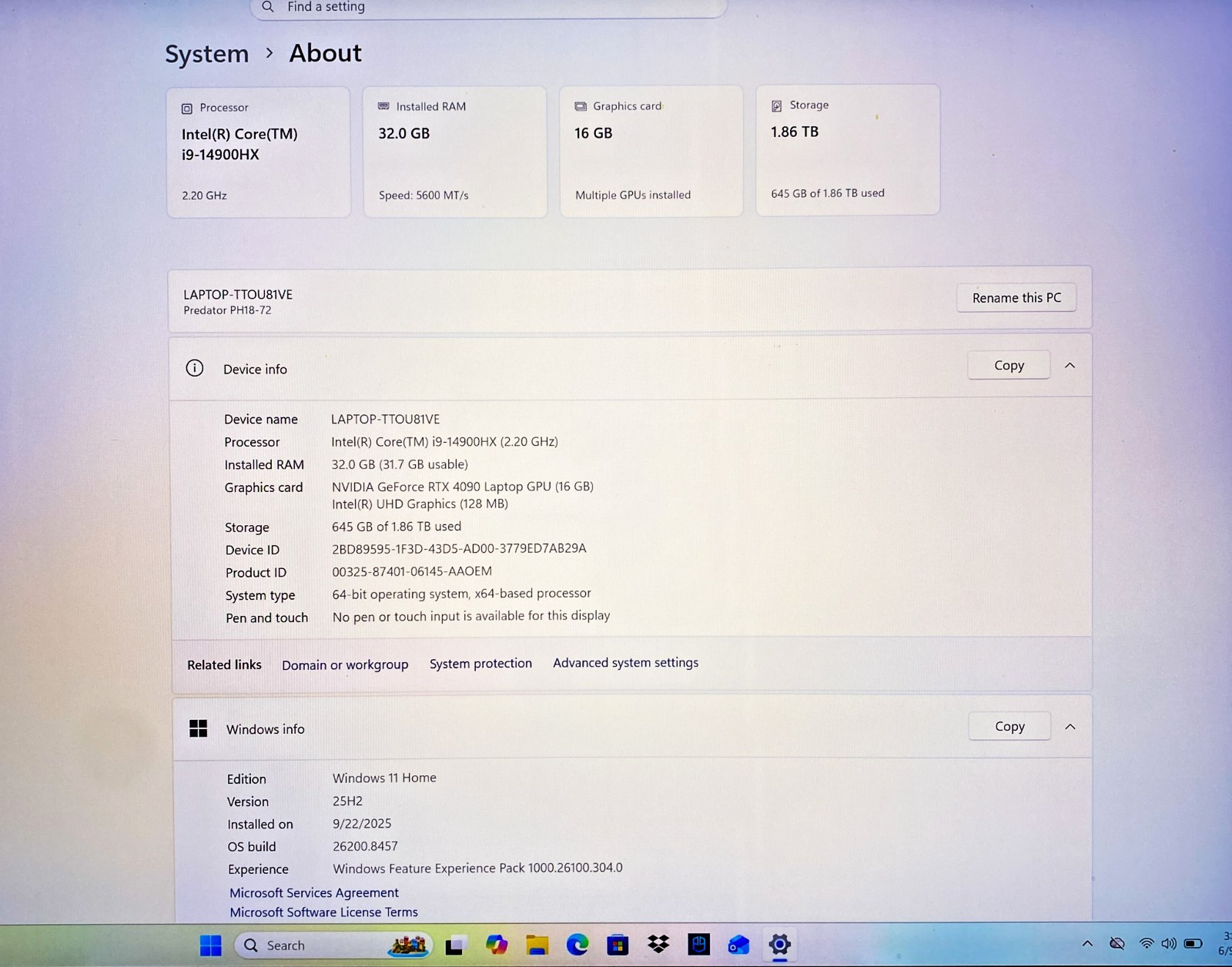Viewport: 1232px width, 967px height.
Task: Click the Rename this PC button
Action: (1016, 298)
